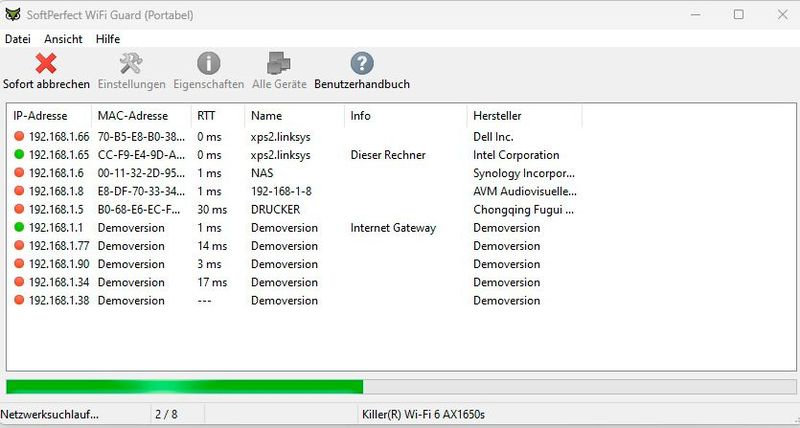Viewport: 800px width, 428px height.
Task: Close the WiFi Guard window
Action: [783, 14]
